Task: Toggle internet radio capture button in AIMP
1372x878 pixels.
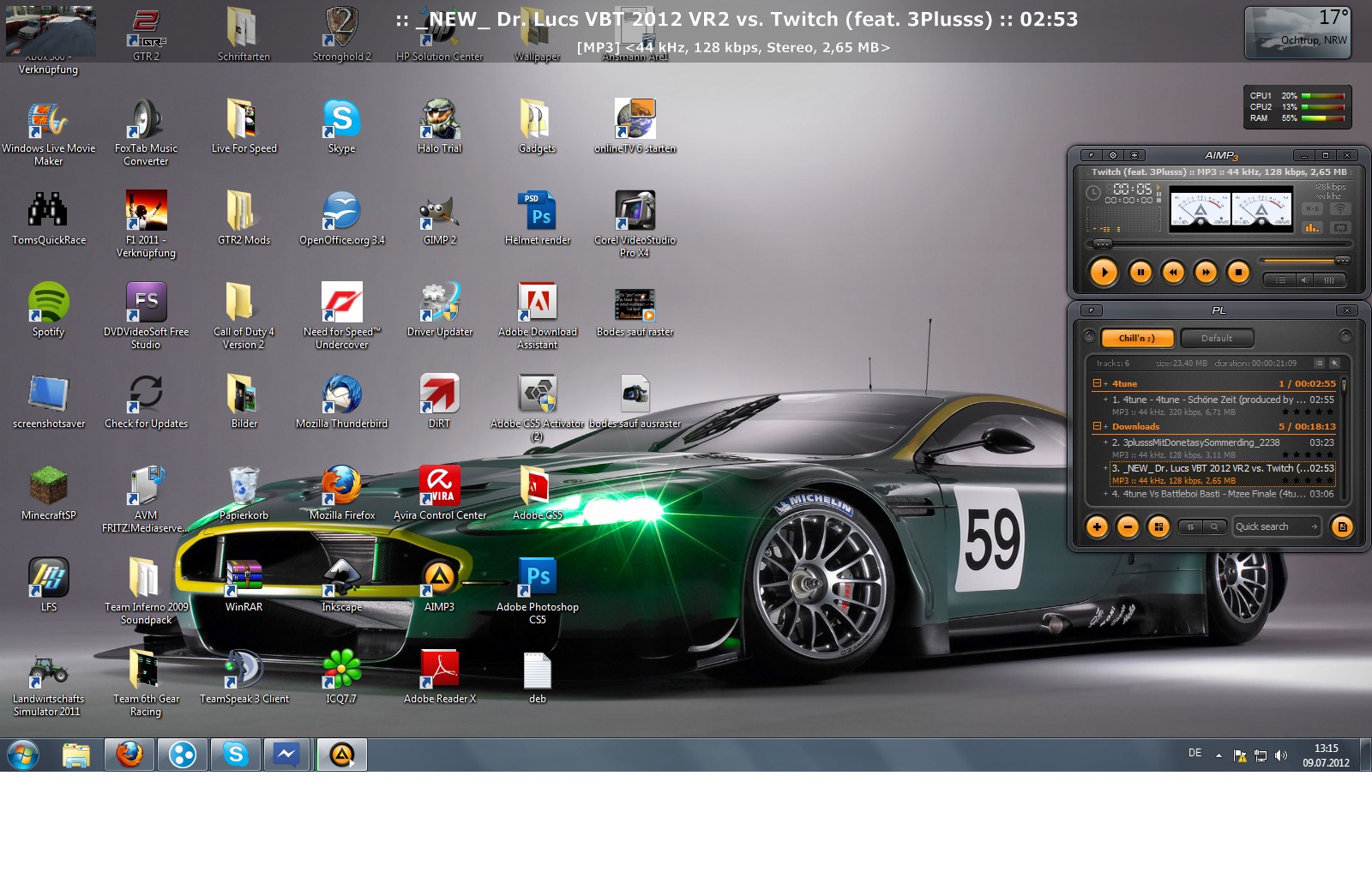Action: pyautogui.click(x=1340, y=208)
